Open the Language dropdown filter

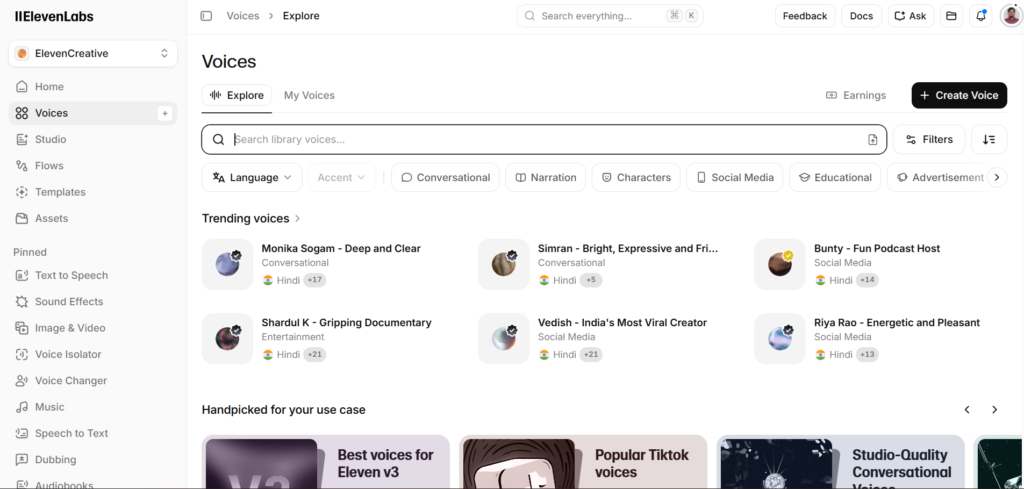252,178
